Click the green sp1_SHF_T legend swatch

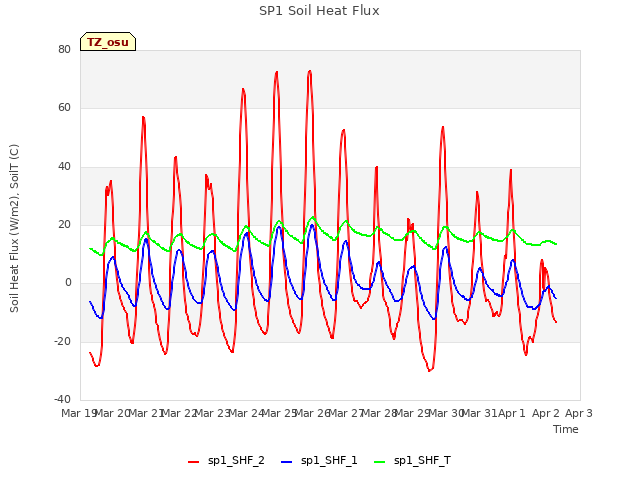380,462
